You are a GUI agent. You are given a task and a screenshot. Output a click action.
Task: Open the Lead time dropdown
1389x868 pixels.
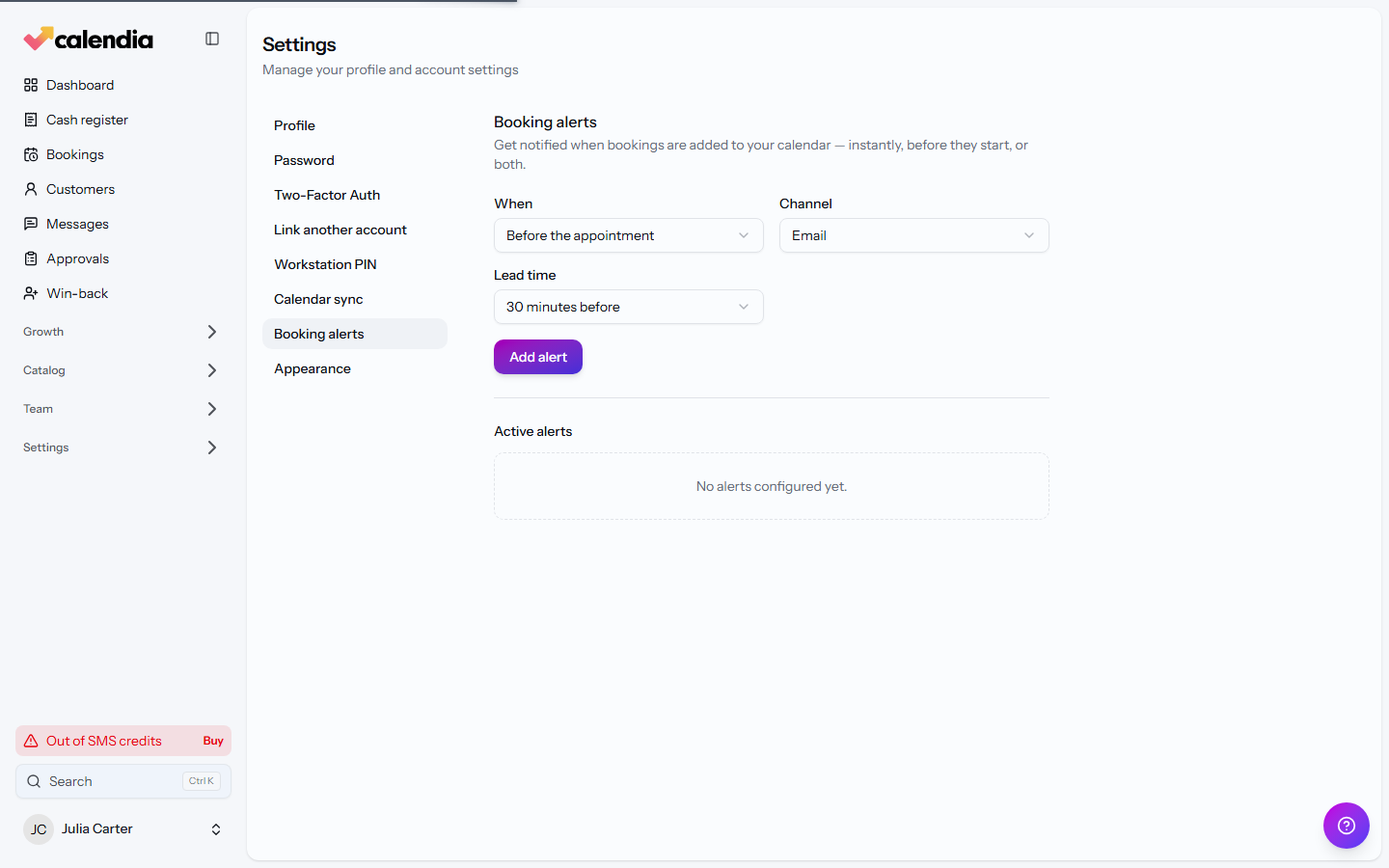point(629,307)
